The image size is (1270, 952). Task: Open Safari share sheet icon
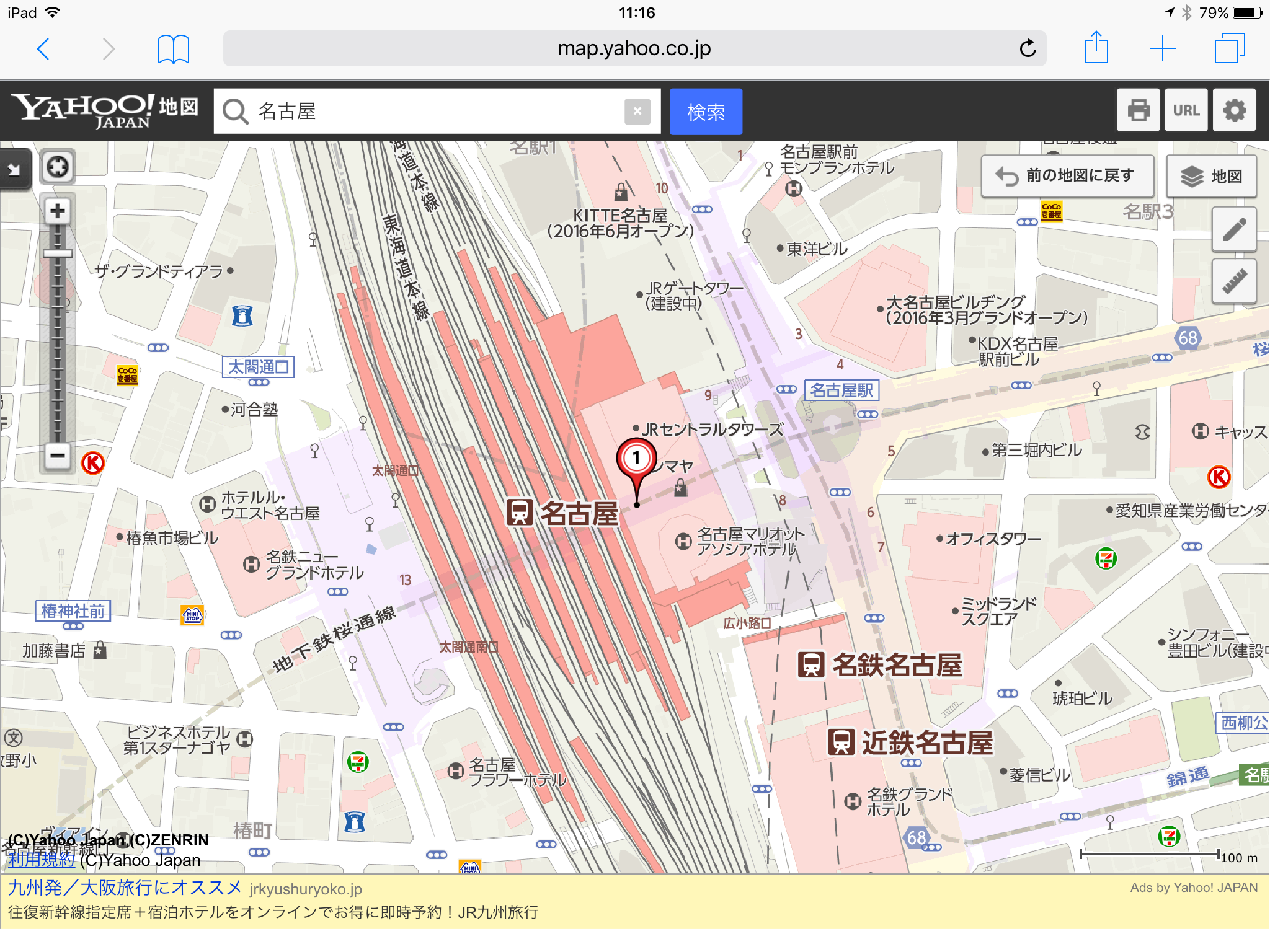tap(1096, 47)
